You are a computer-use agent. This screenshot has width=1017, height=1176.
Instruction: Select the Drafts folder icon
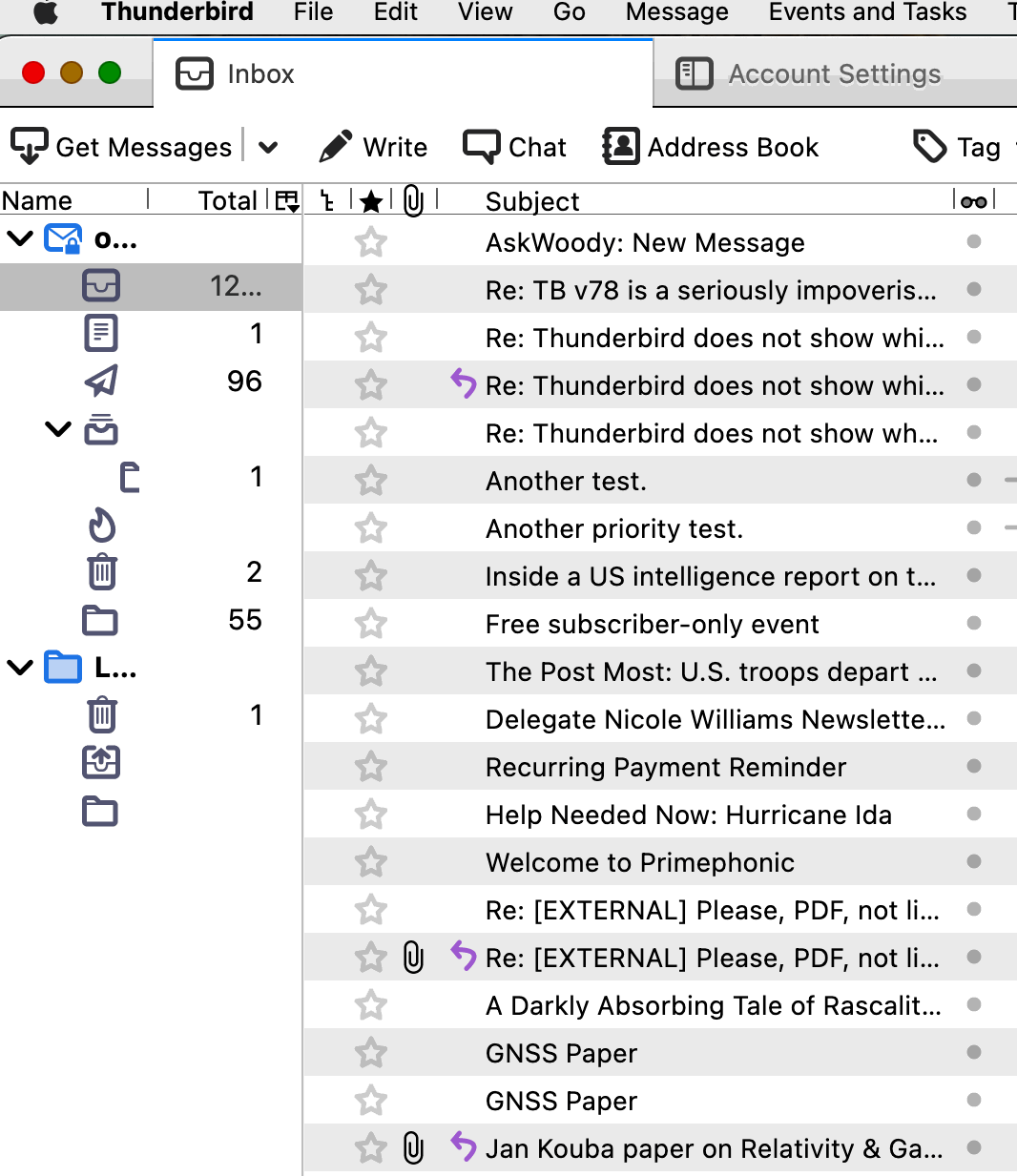[101, 334]
